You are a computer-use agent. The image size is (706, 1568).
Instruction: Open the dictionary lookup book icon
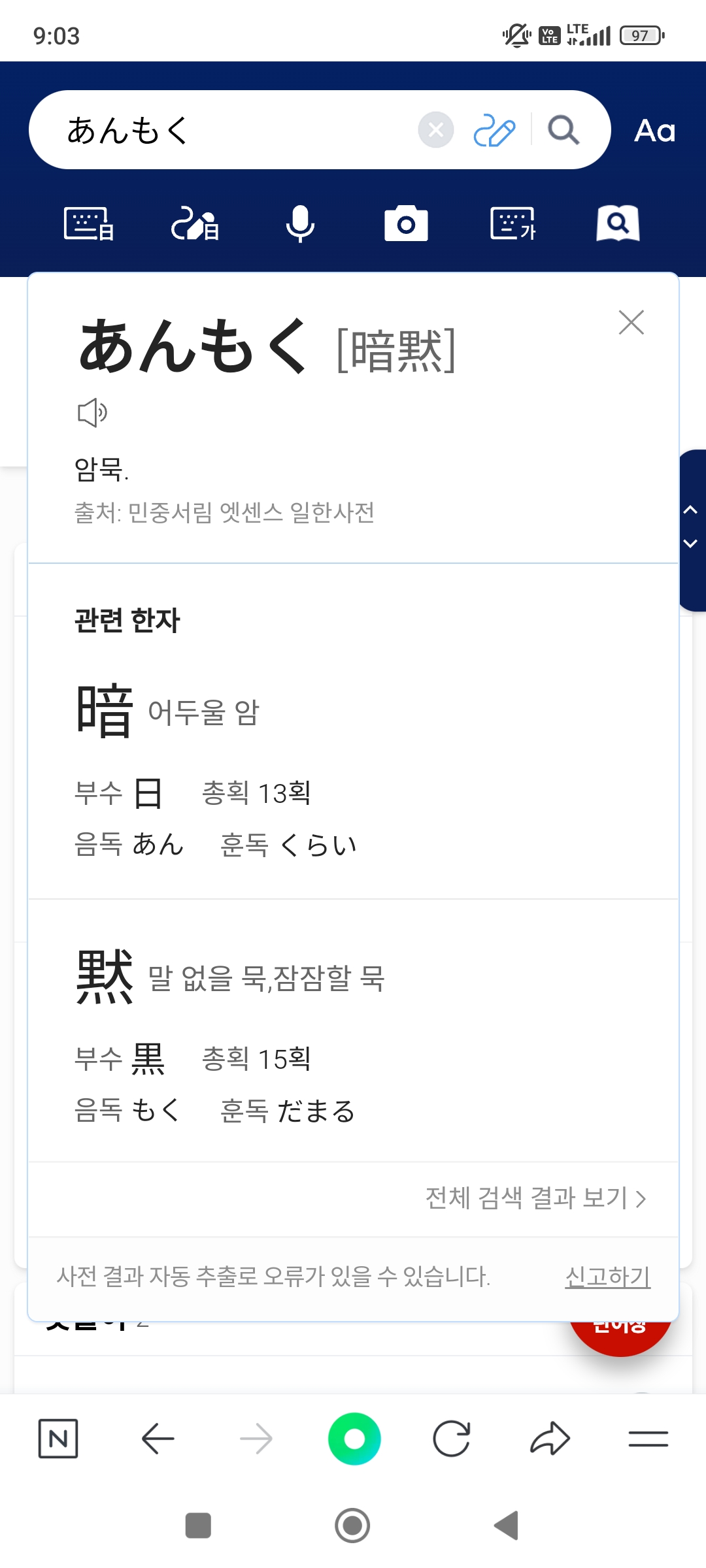click(x=618, y=224)
